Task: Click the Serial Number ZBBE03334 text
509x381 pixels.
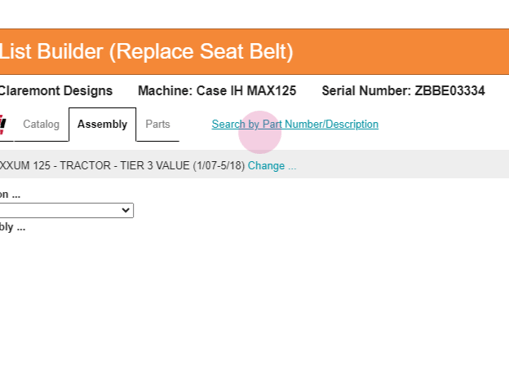Action: (x=403, y=91)
